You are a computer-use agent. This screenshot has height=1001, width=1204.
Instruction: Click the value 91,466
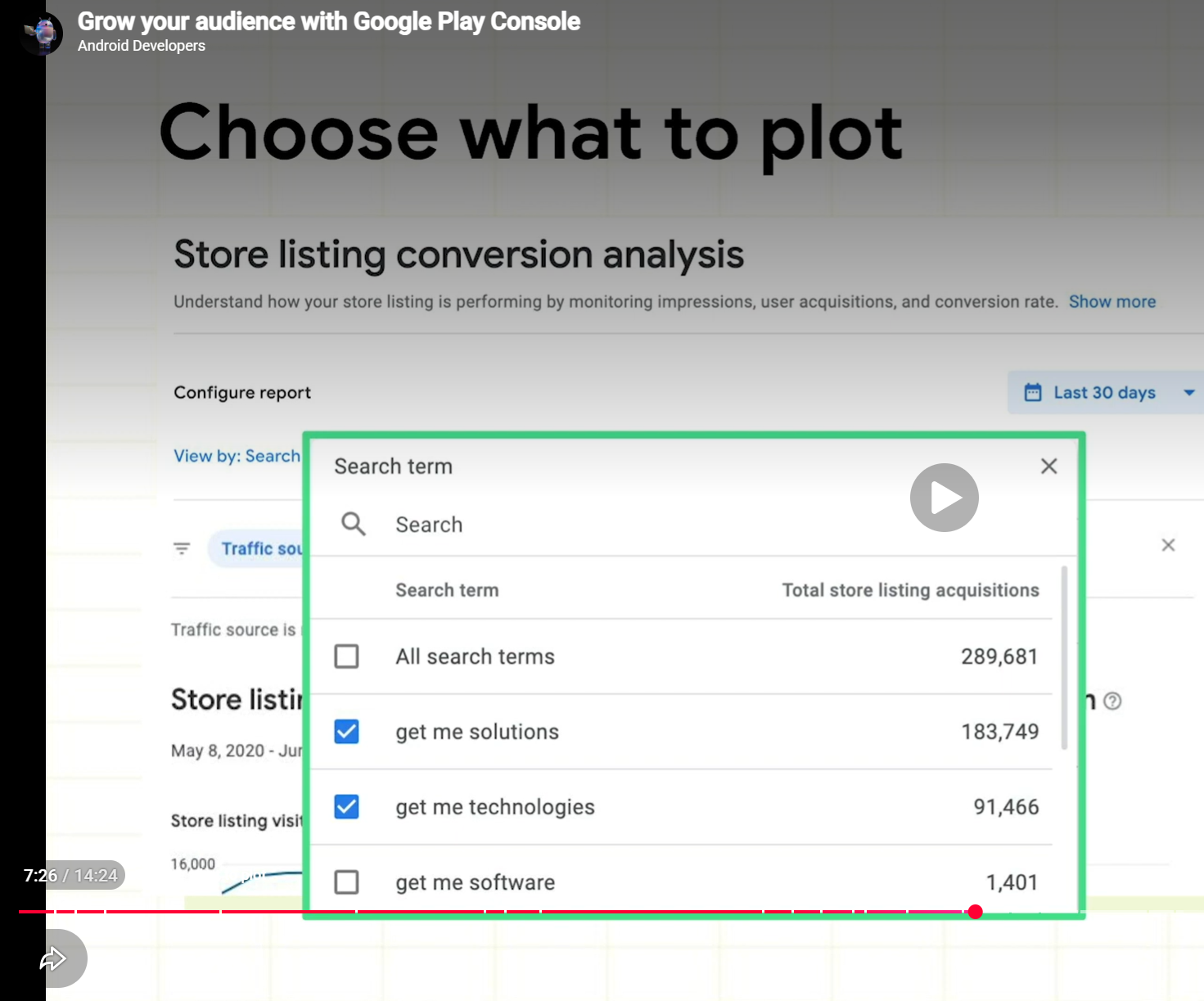pyautogui.click(x=1006, y=807)
